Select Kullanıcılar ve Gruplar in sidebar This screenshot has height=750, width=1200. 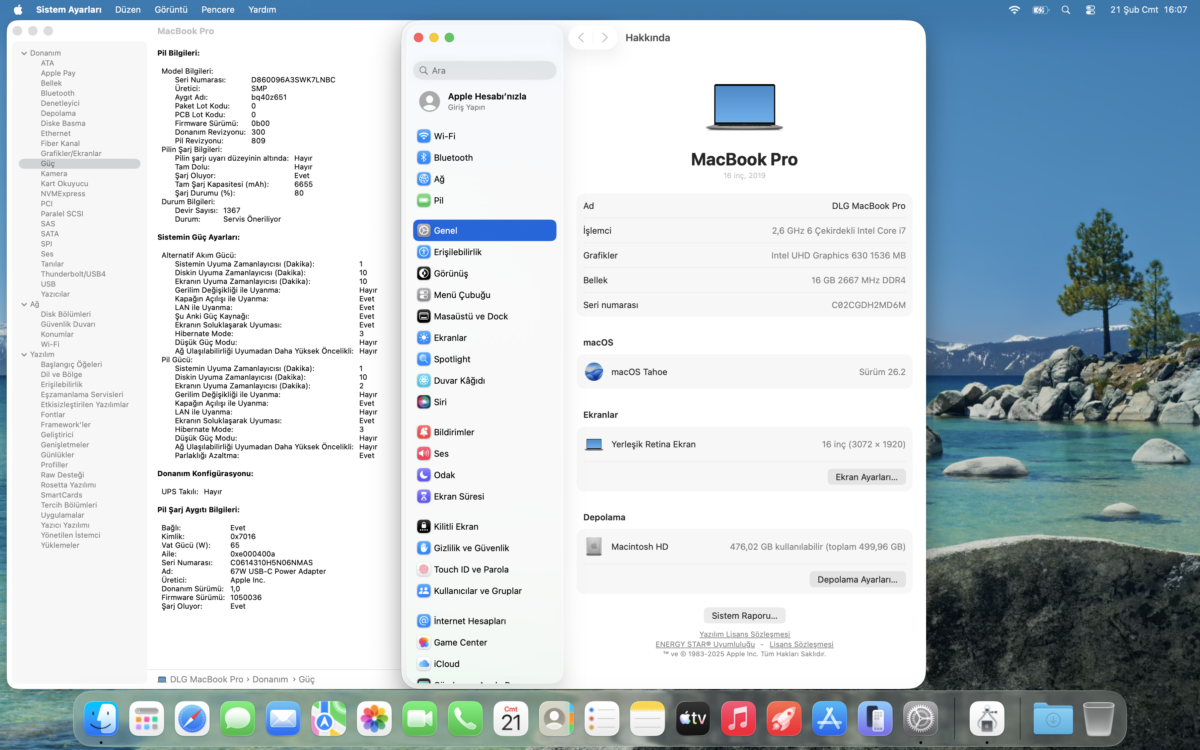[484, 591]
